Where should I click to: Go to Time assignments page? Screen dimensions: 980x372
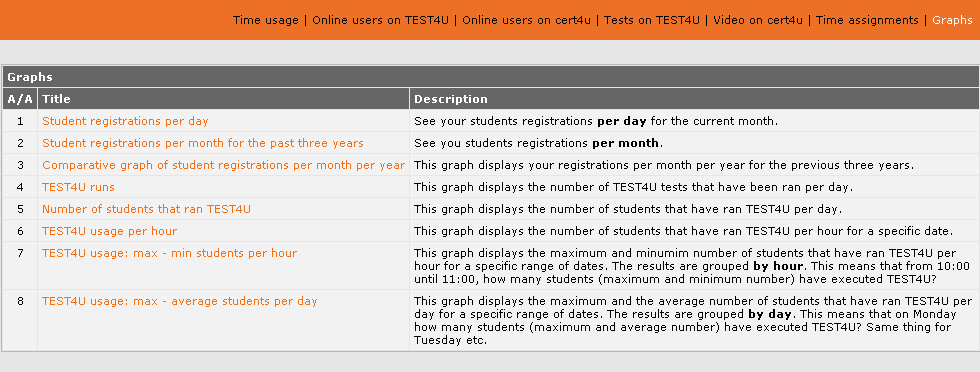[x=868, y=20]
